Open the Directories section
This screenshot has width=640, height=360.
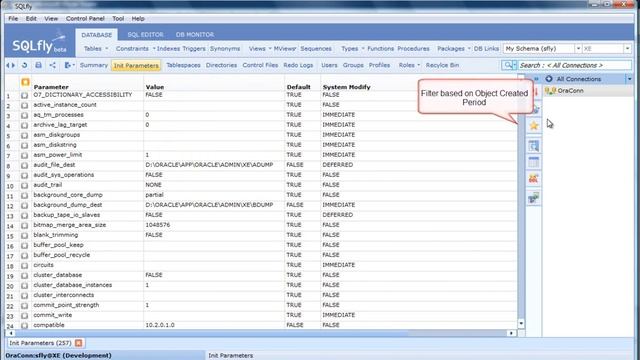pos(221,65)
